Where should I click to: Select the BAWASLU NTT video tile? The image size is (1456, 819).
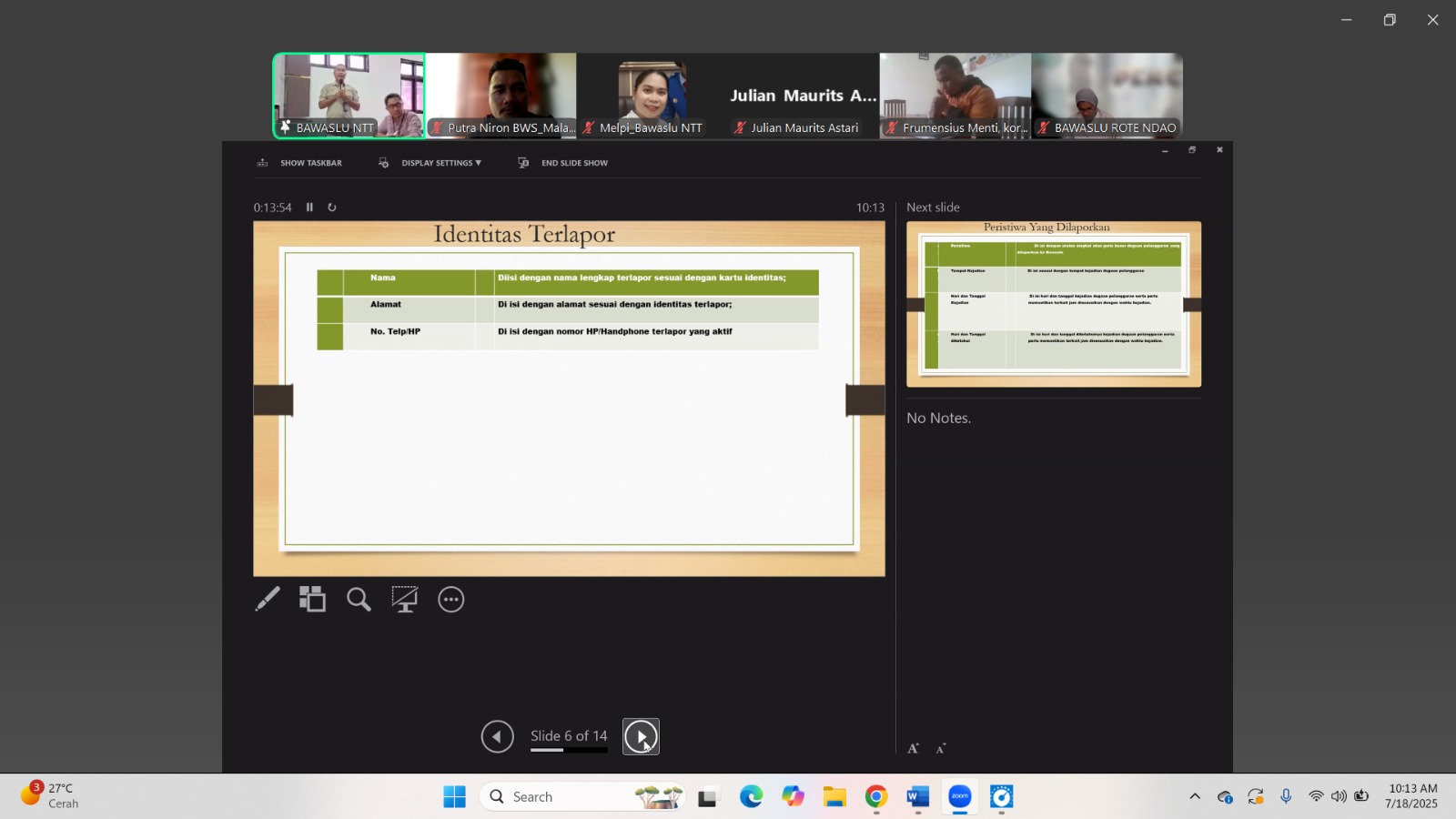click(349, 96)
